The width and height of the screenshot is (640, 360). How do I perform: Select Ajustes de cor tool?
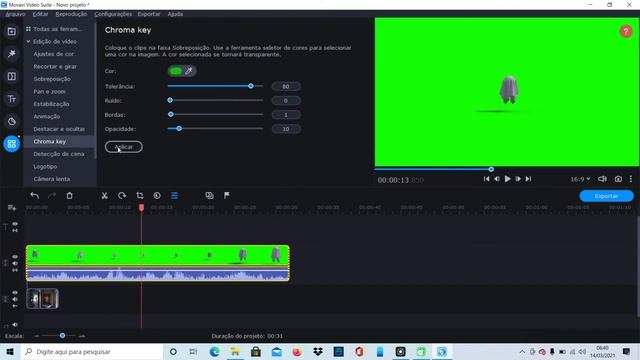coord(54,54)
